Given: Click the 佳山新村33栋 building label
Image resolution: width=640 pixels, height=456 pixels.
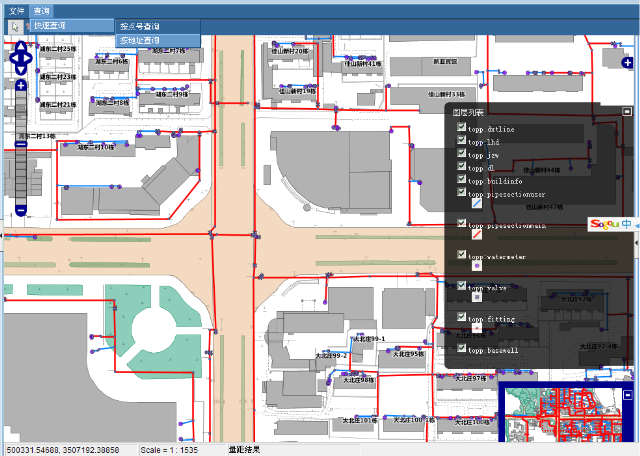Looking at the screenshot, I should pos(446,94).
